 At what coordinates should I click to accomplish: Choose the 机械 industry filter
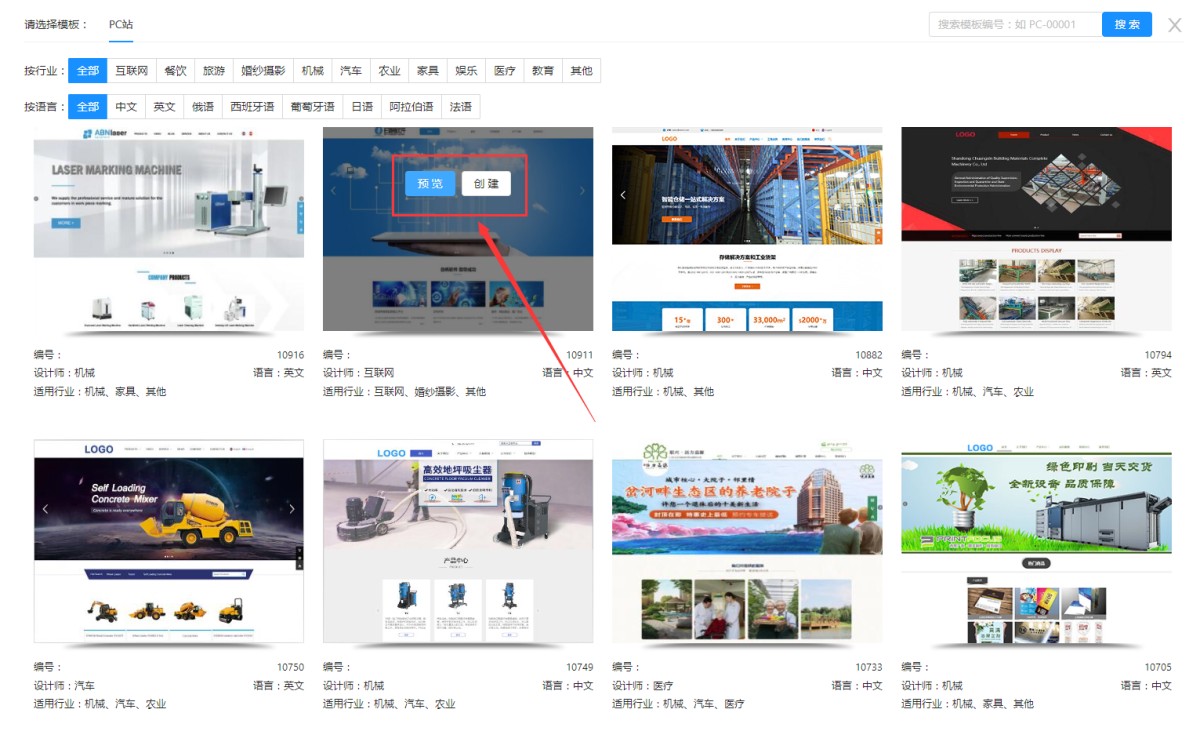pos(312,71)
